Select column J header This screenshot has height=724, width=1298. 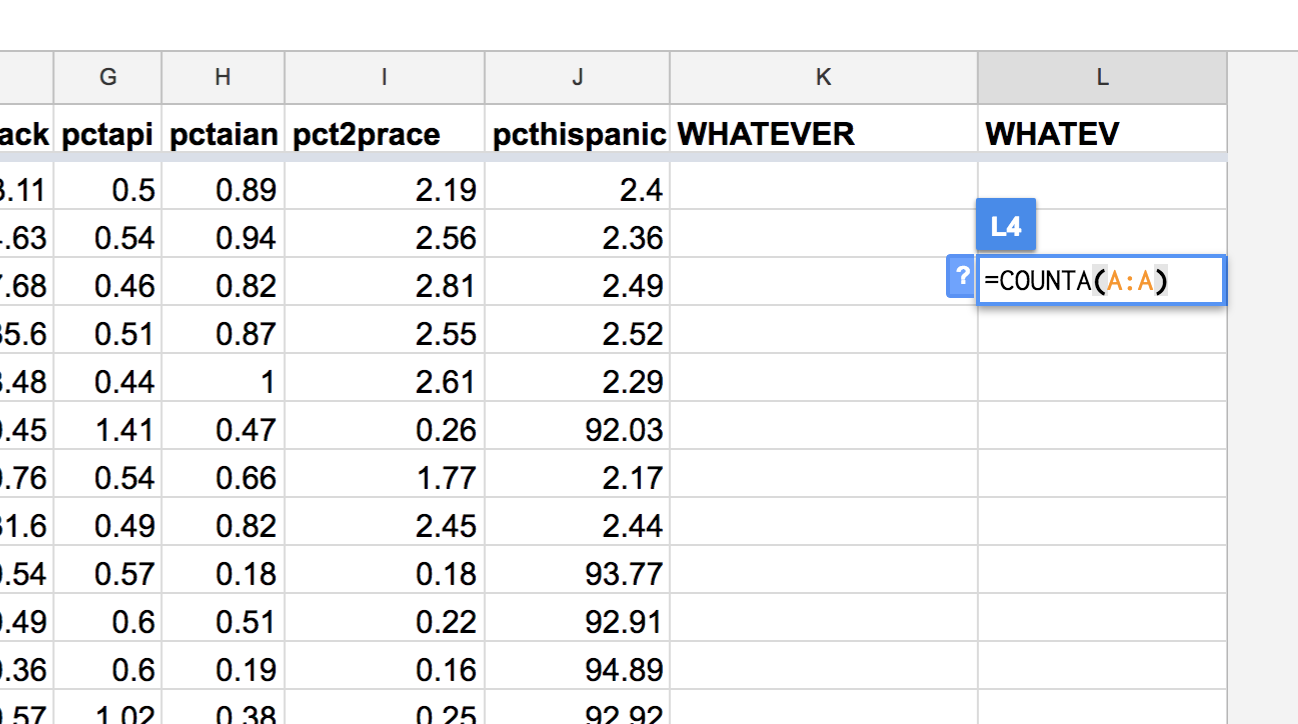(x=578, y=77)
